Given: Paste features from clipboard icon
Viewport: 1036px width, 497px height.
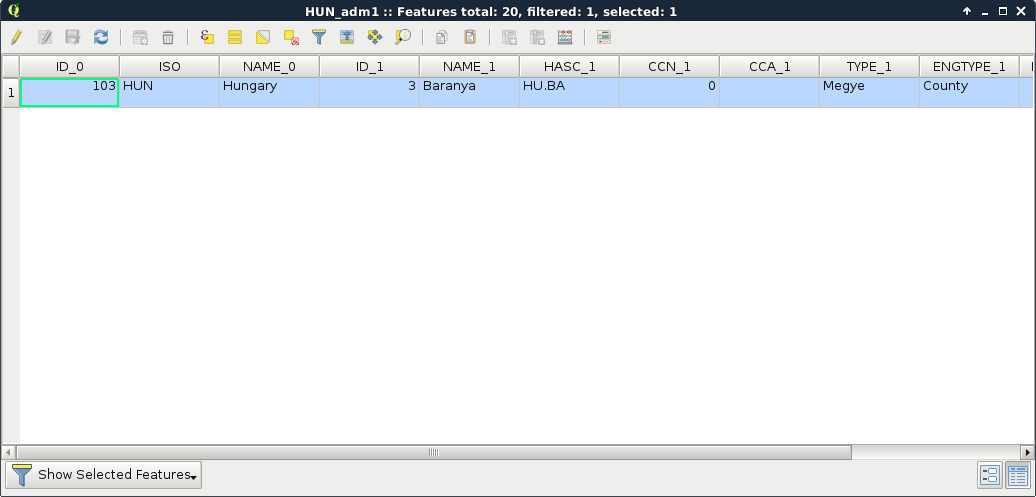Looking at the screenshot, I should coord(470,37).
